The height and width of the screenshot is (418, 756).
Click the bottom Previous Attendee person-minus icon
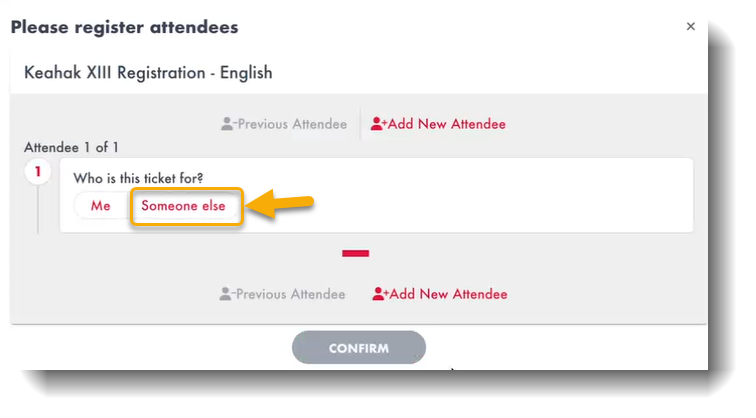[227, 294]
